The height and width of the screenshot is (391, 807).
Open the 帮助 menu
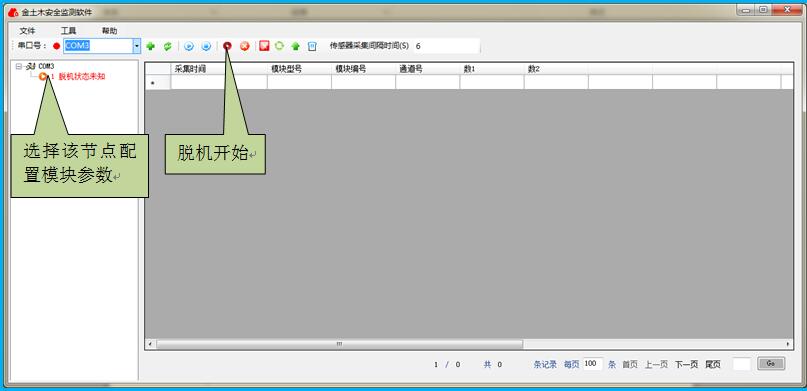click(x=109, y=31)
